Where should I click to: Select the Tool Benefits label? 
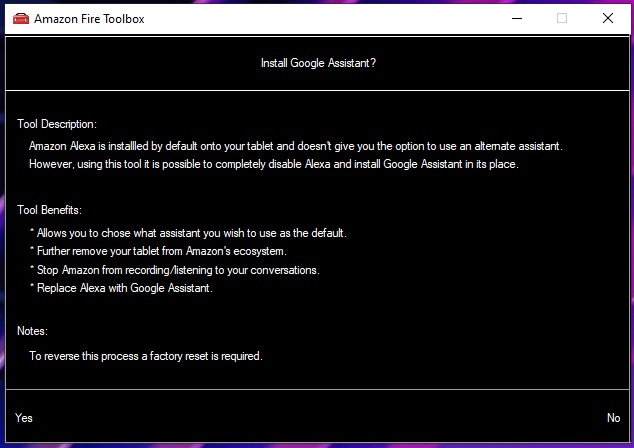[49, 210]
